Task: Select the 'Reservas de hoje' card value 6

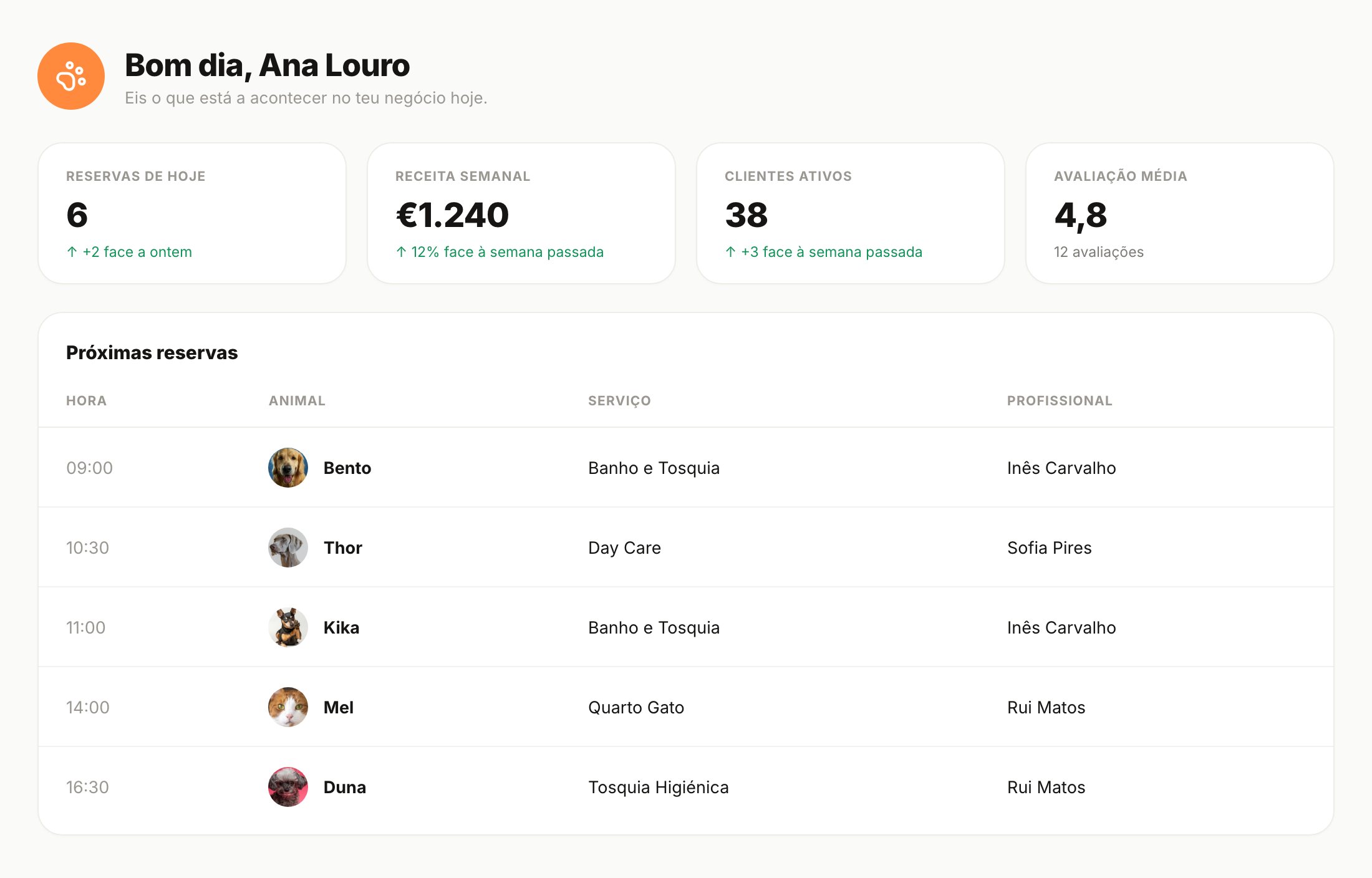Action: pyautogui.click(x=77, y=215)
